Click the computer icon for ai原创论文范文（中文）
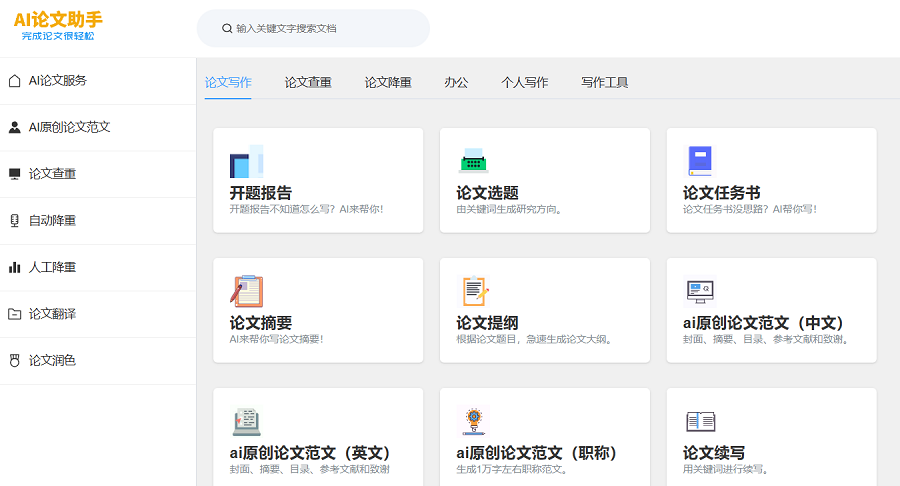900x486 pixels. pos(700,291)
